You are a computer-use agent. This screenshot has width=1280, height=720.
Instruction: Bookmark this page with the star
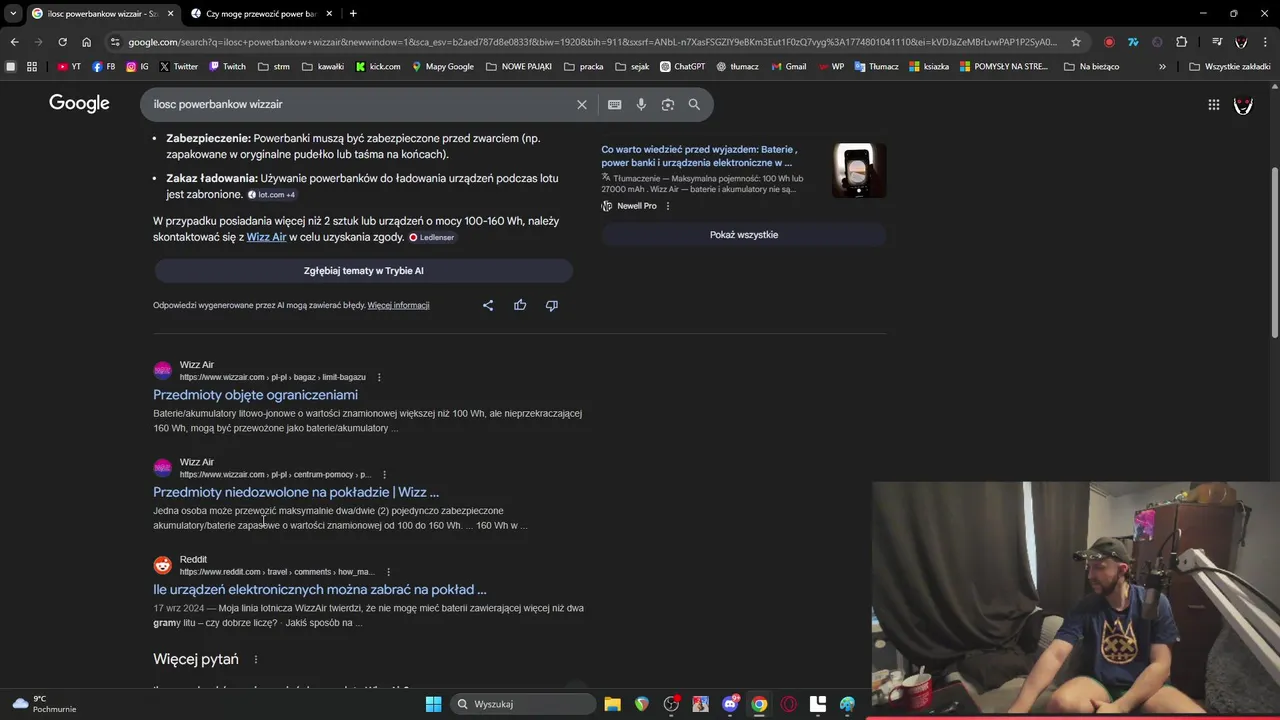(x=1076, y=42)
